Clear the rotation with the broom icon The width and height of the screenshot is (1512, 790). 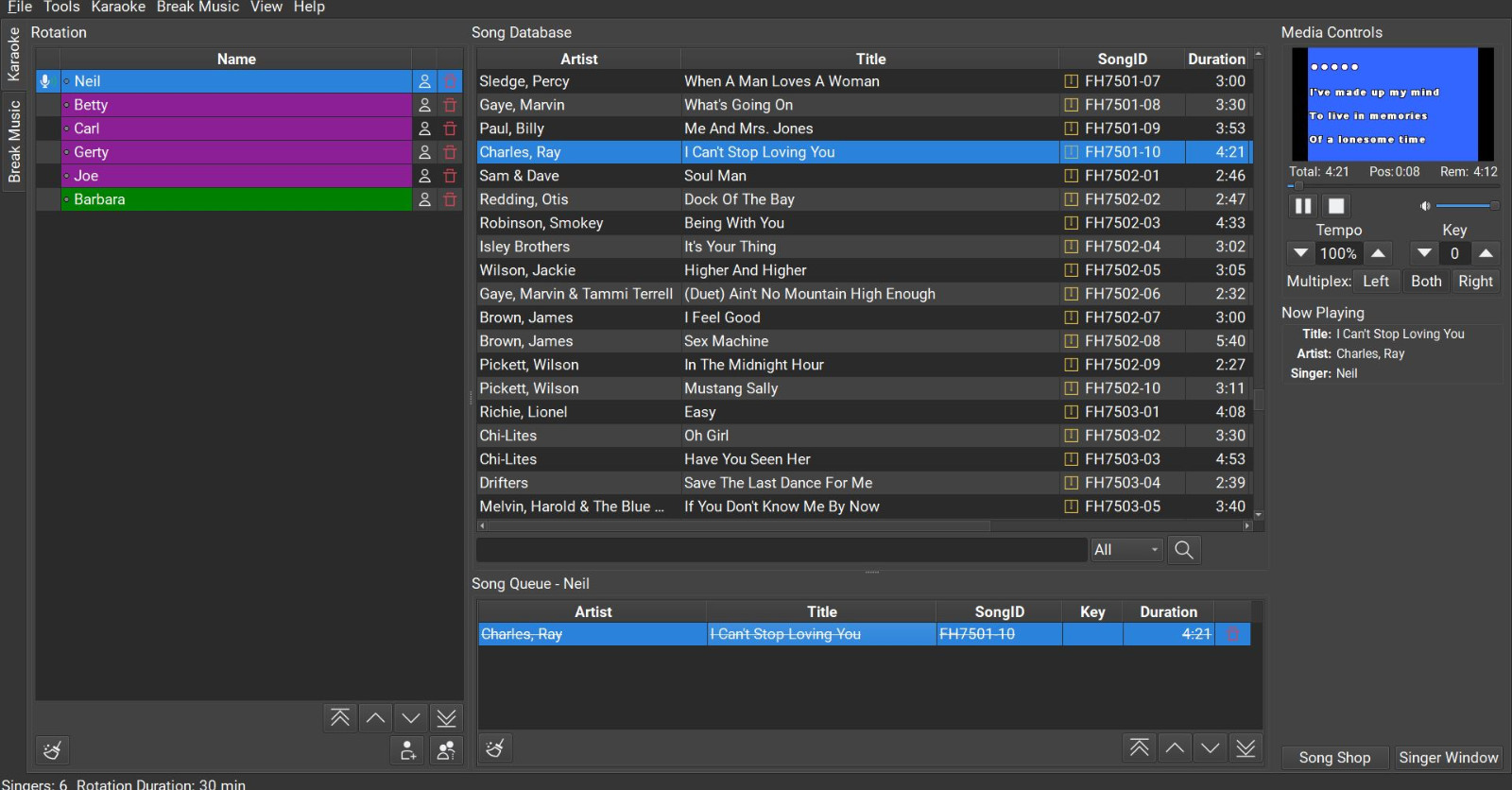[53, 750]
